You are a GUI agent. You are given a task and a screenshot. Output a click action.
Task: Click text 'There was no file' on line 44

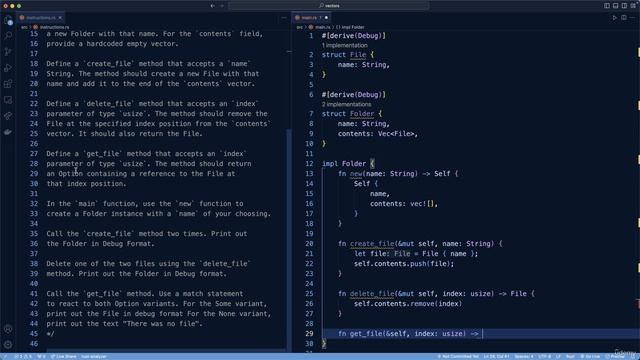point(162,324)
